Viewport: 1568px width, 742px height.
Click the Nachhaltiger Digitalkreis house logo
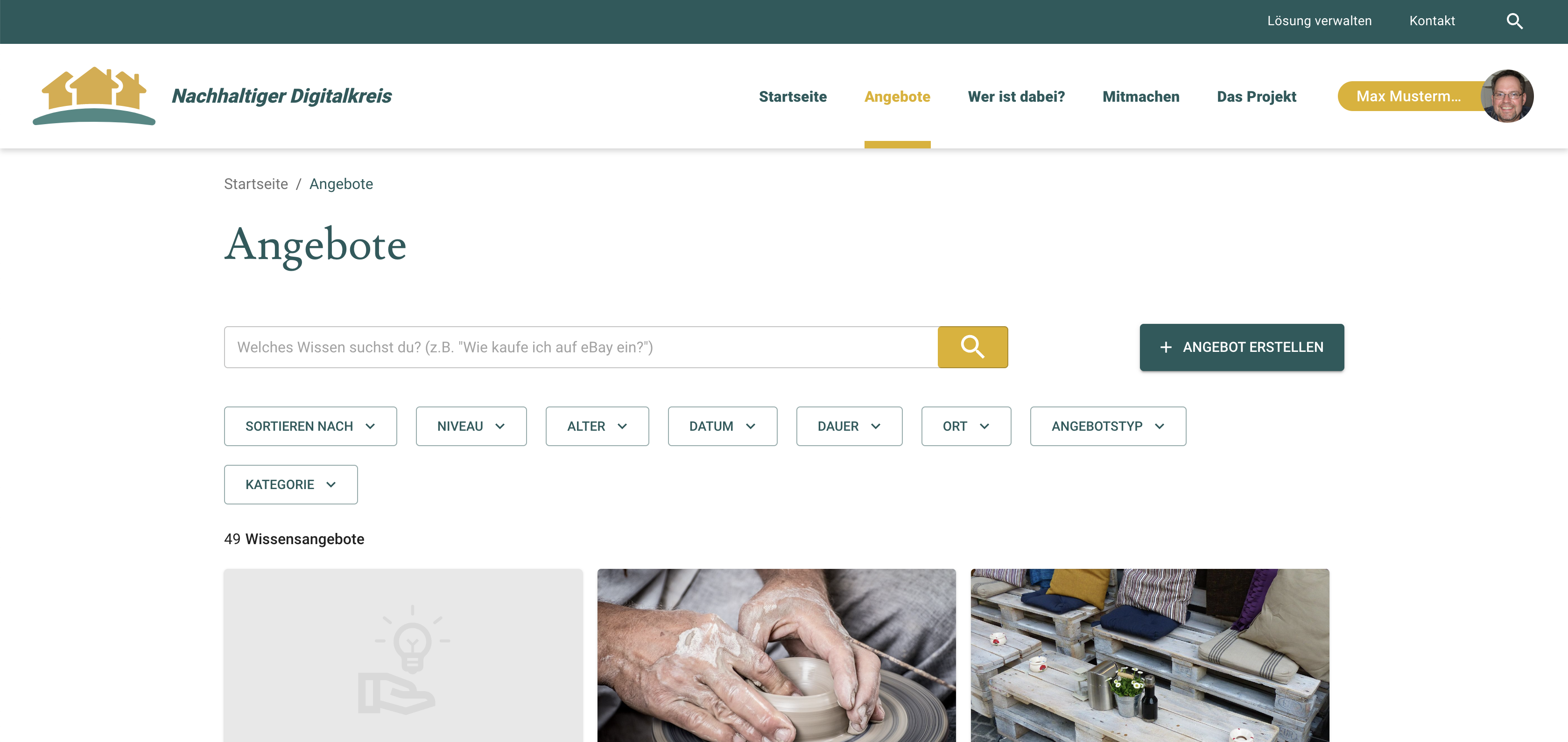pos(94,96)
